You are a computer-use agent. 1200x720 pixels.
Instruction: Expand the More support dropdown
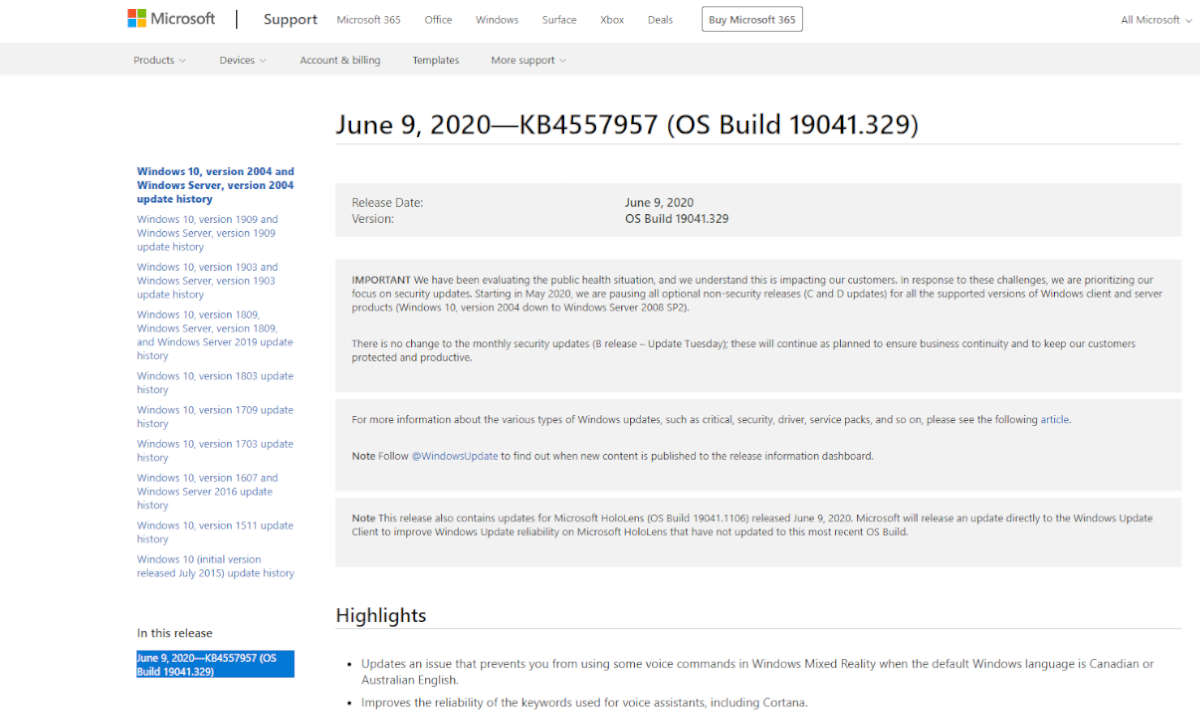click(529, 60)
